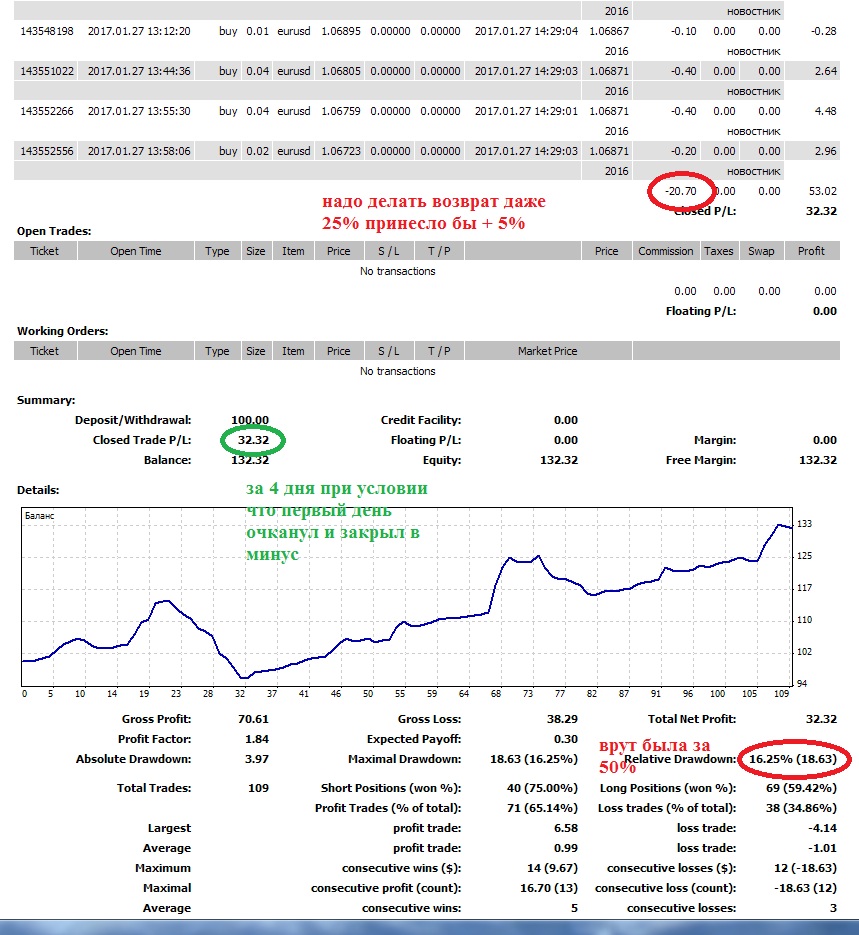
Task: Click Expected Payoff value 0.30
Action: pyautogui.click(x=566, y=739)
